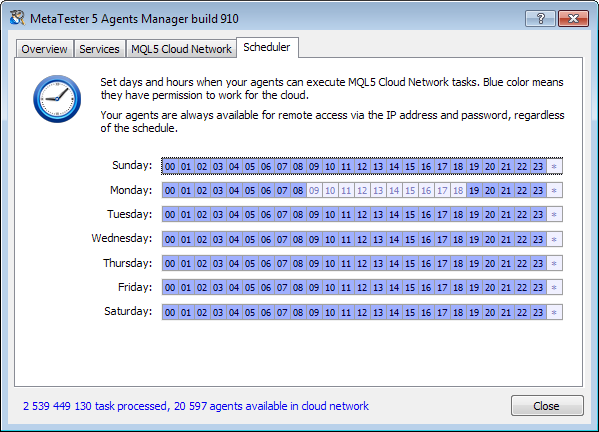Disable Monday hour 08

[298, 191]
